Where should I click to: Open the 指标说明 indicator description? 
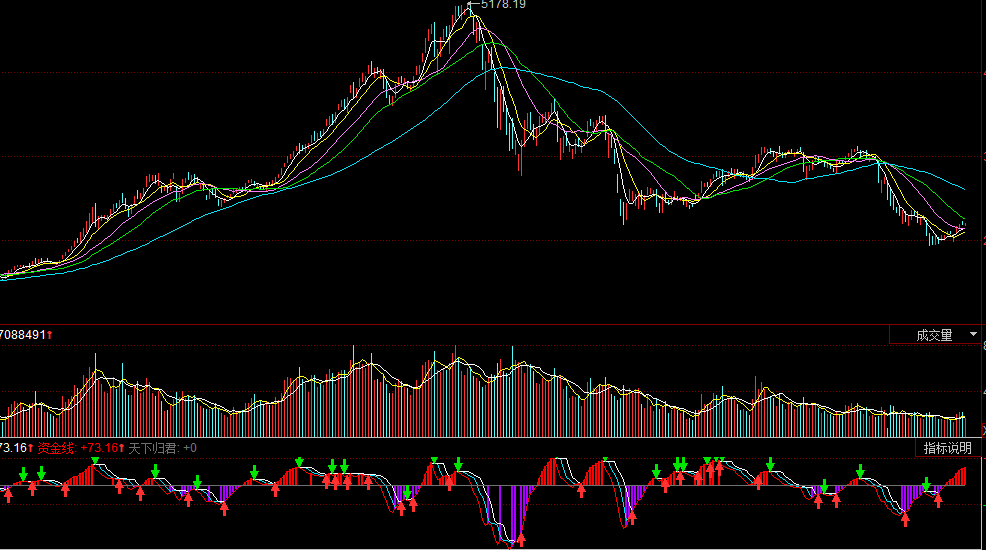(x=946, y=448)
